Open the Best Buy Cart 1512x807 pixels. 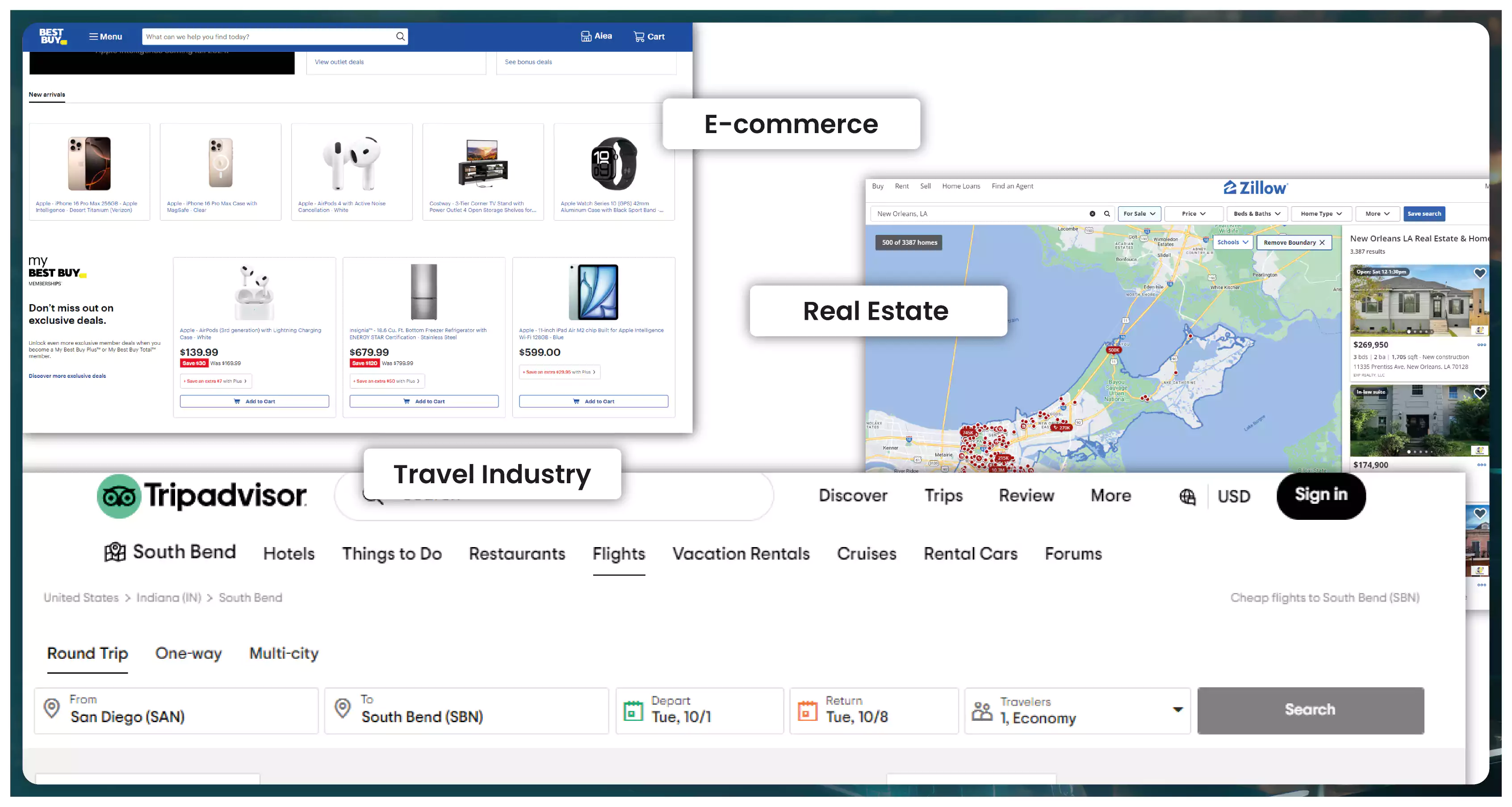tap(649, 36)
